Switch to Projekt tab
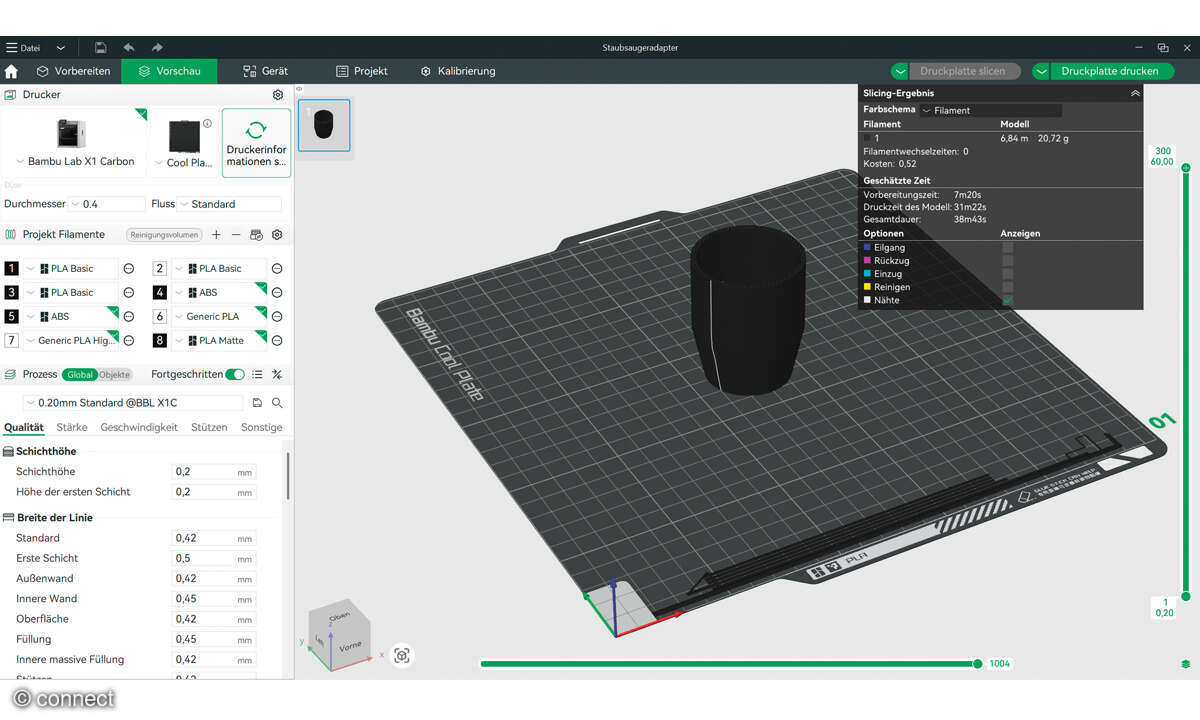Screen dimensions: 1200x720 pyautogui.click(x=362, y=71)
